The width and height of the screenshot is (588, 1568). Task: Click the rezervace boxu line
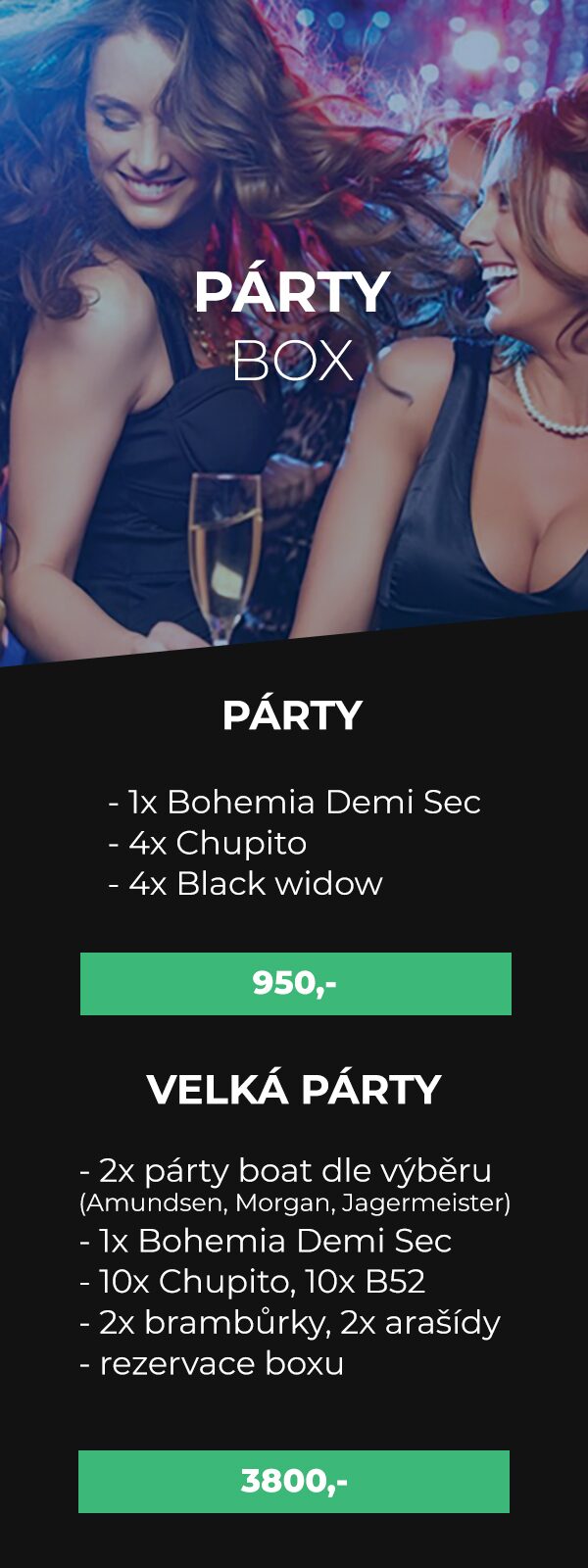click(212, 1363)
